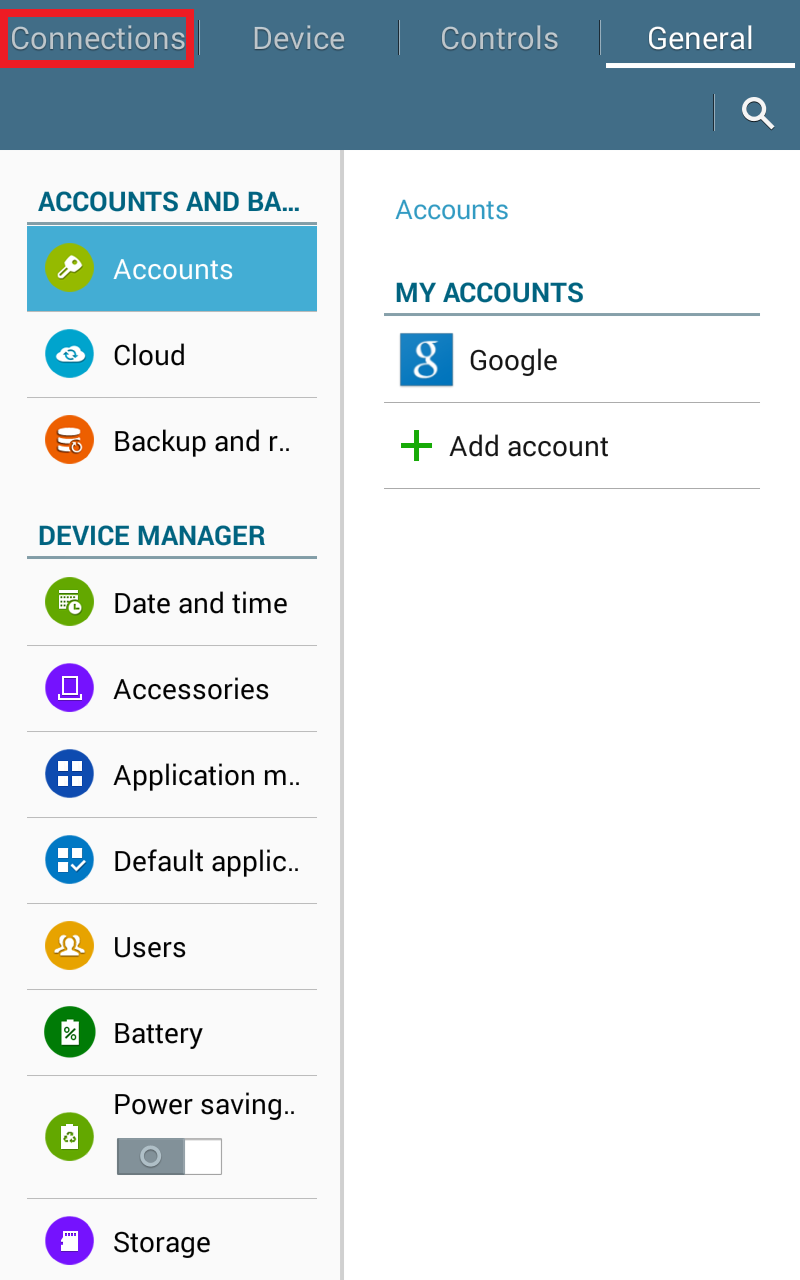Tap the Backup and reset icon
The image size is (800, 1280).
coord(69,441)
